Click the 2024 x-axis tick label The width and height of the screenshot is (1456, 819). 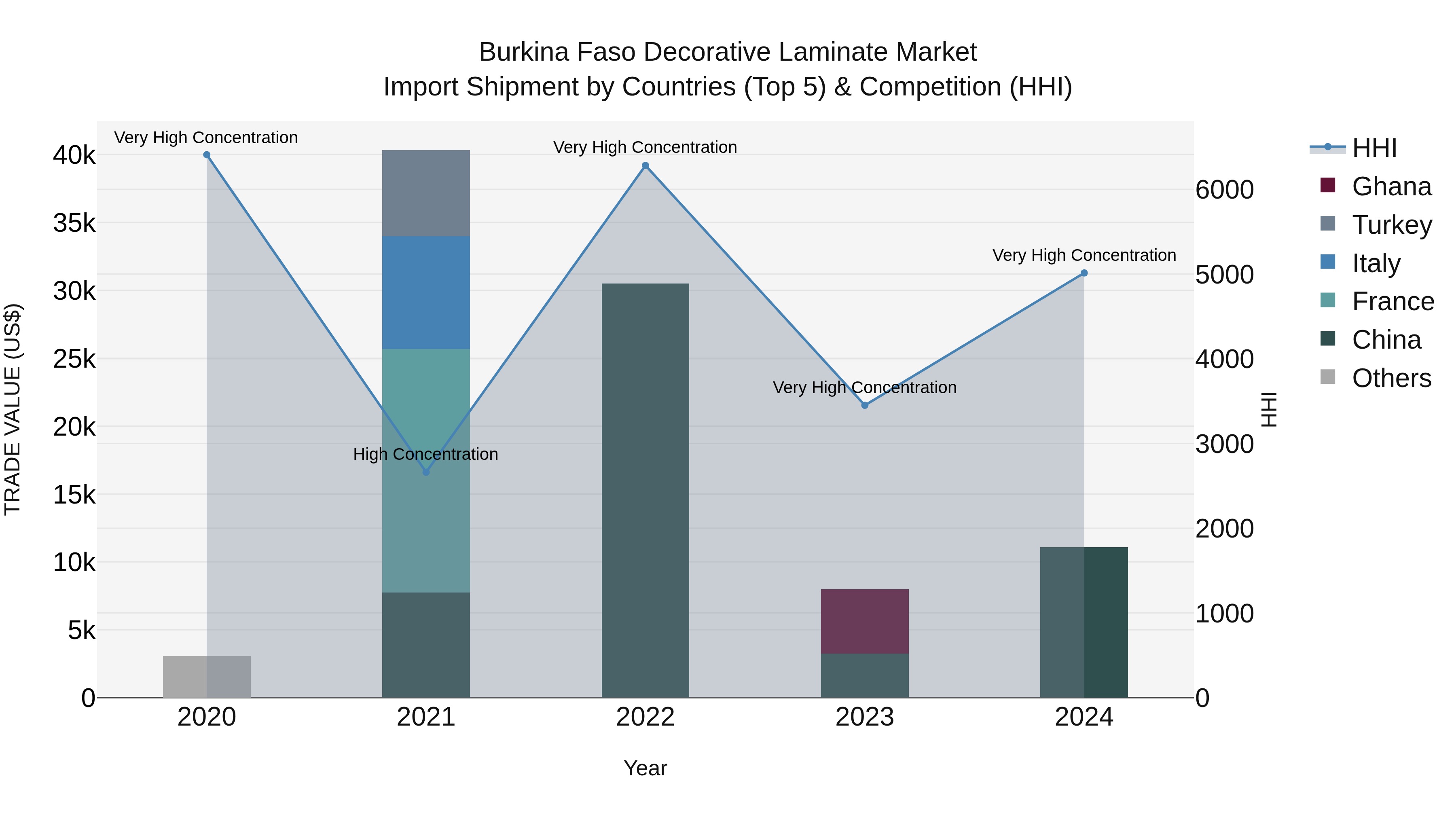[1084, 717]
